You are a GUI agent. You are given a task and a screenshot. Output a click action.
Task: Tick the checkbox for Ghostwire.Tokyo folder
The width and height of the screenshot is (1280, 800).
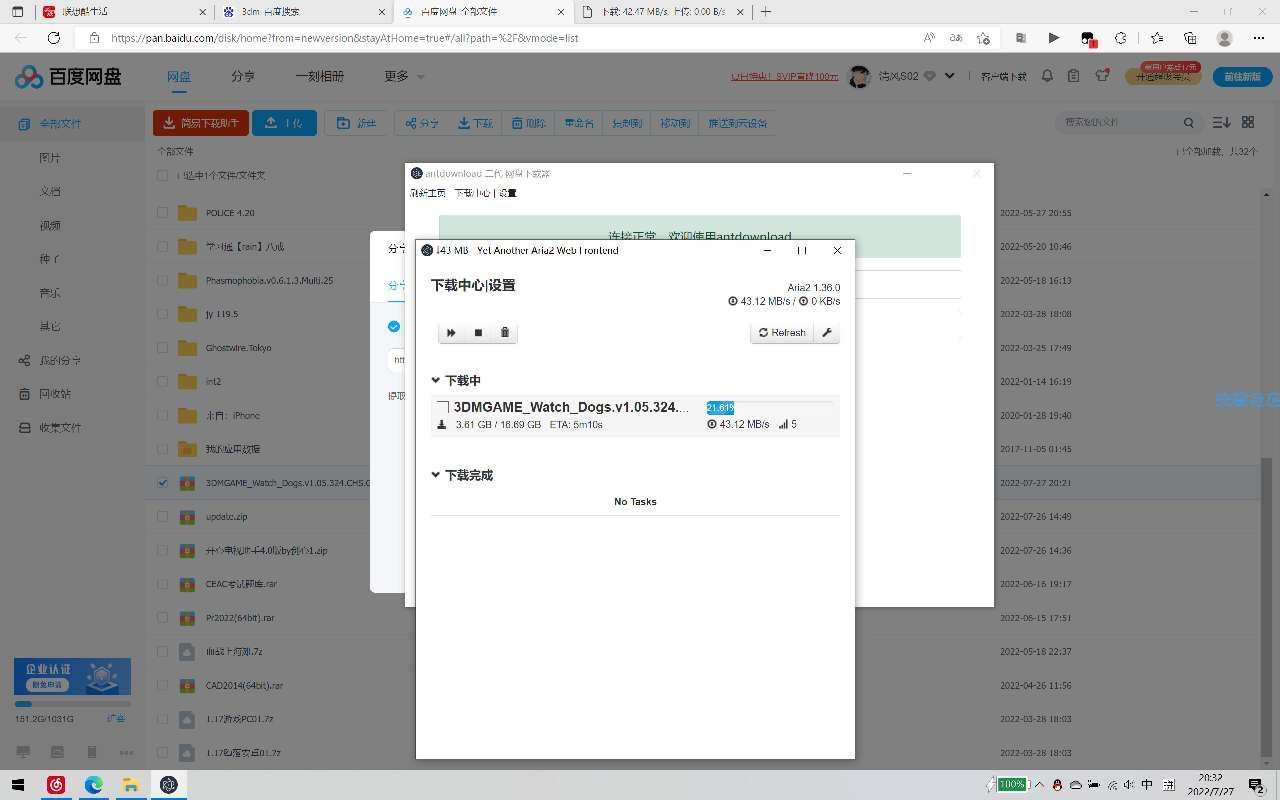coord(163,347)
